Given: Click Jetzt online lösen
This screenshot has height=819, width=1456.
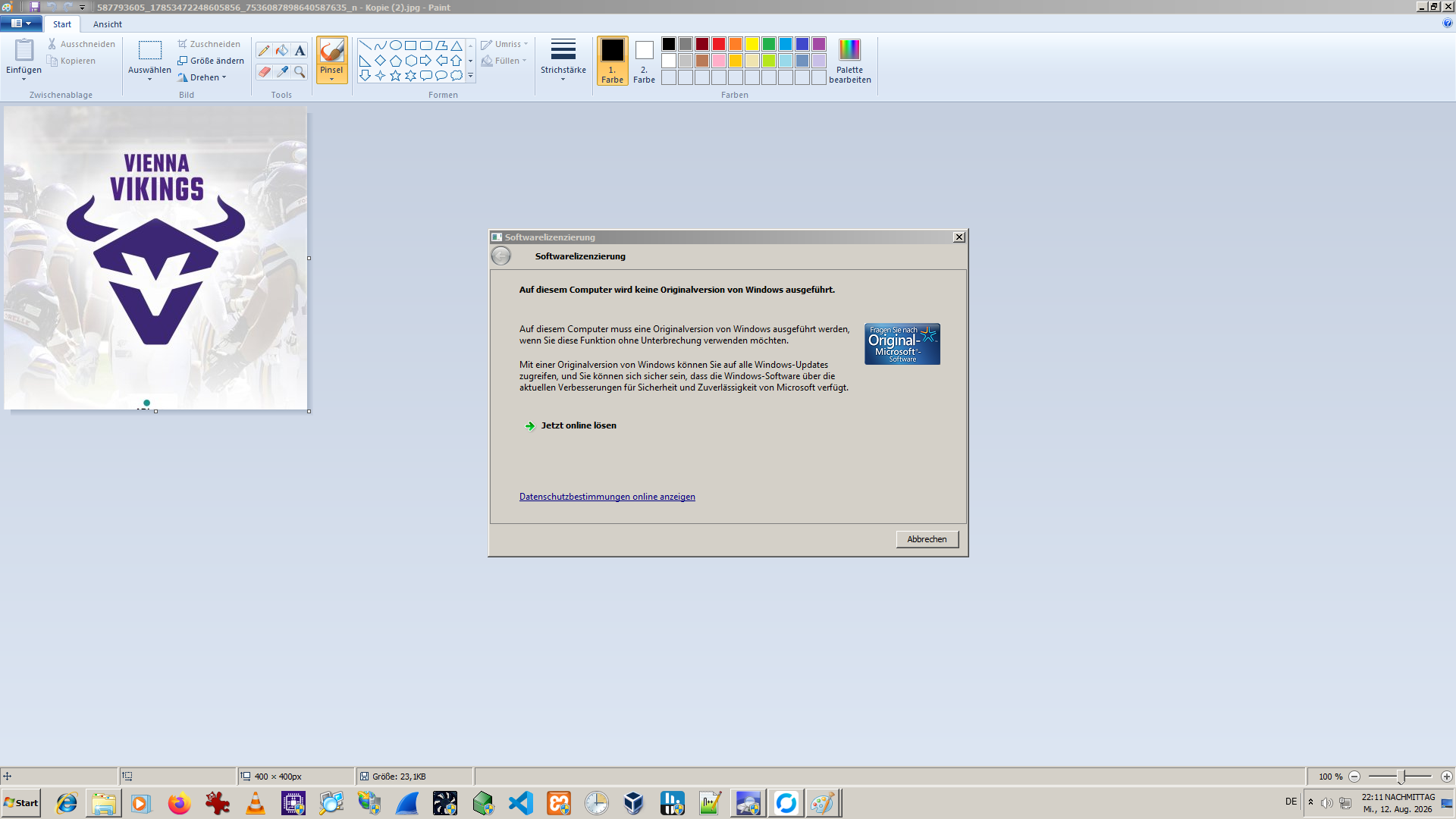Looking at the screenshot, I should [579, 425].
